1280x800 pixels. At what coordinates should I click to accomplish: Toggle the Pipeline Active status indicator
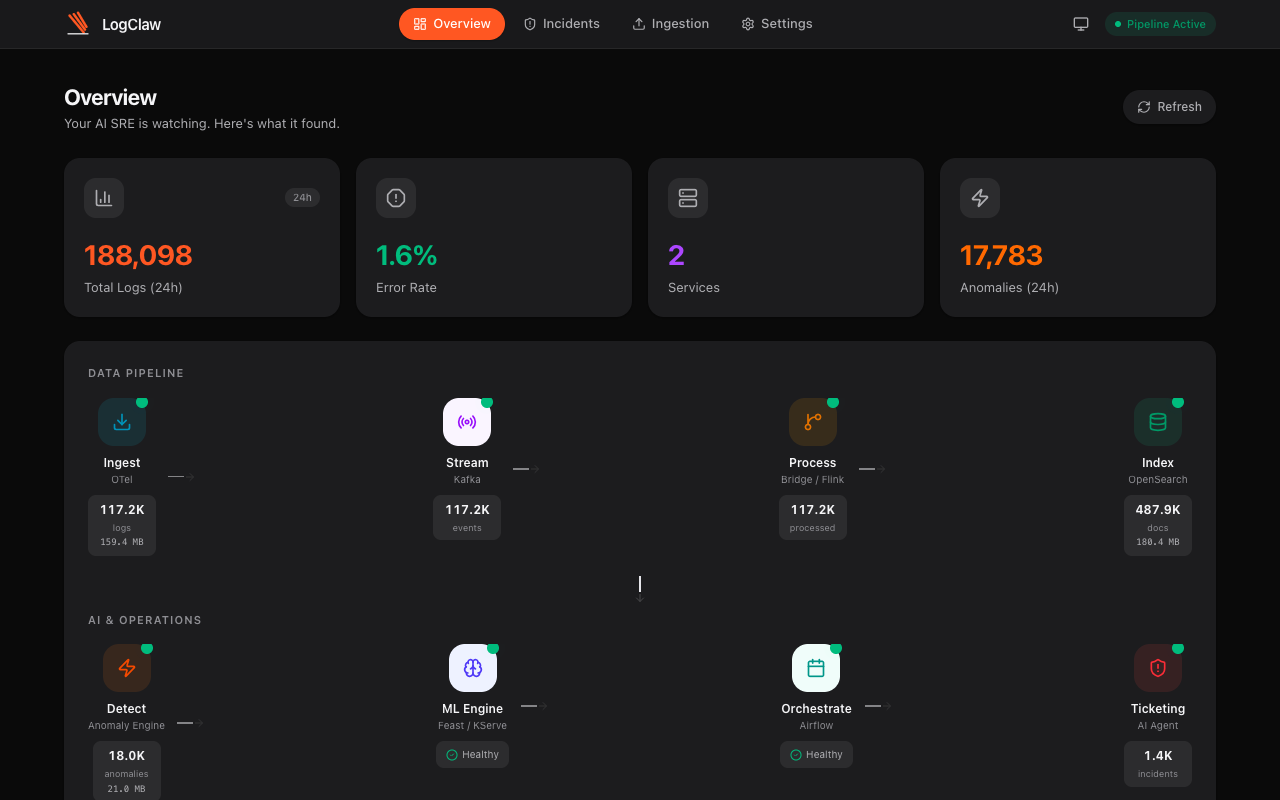(1160, 23)
